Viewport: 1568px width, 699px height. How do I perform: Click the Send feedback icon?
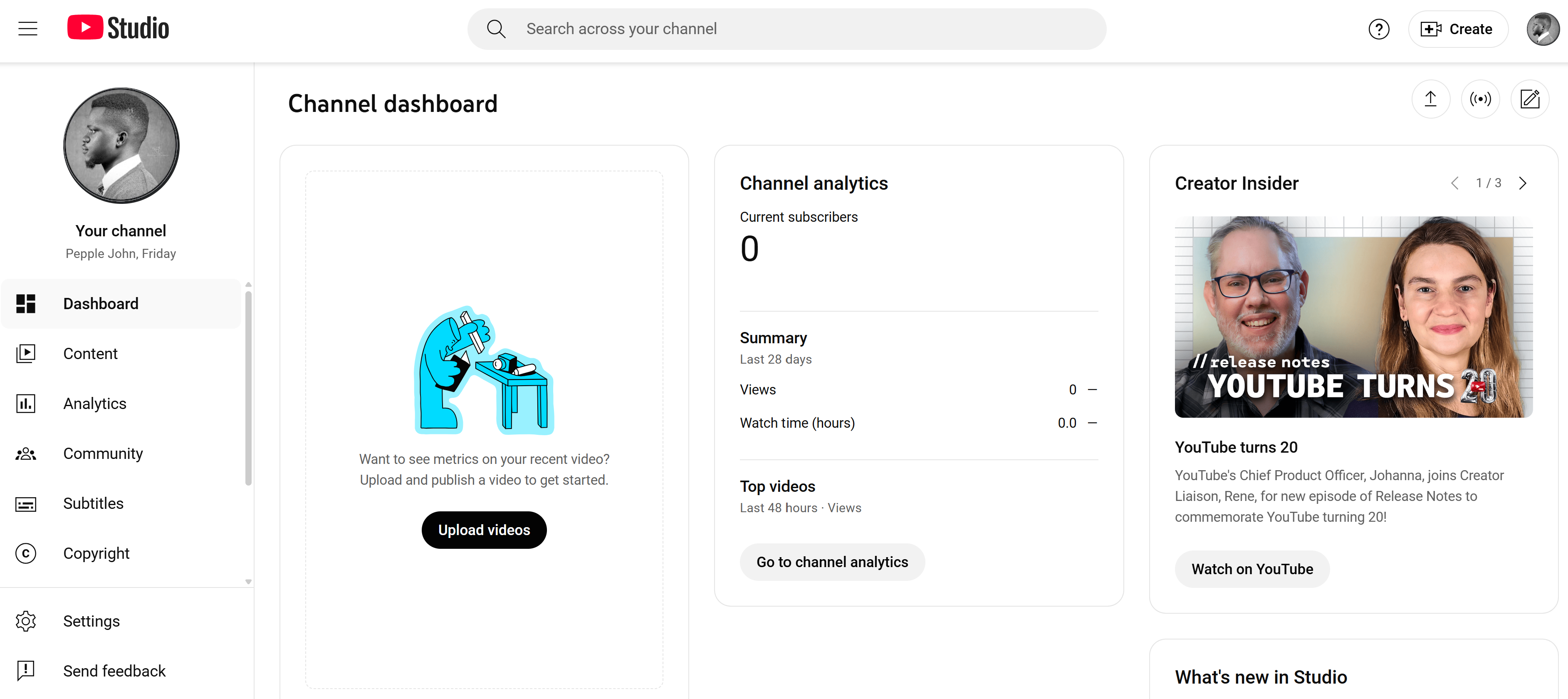tap(25, 670)
